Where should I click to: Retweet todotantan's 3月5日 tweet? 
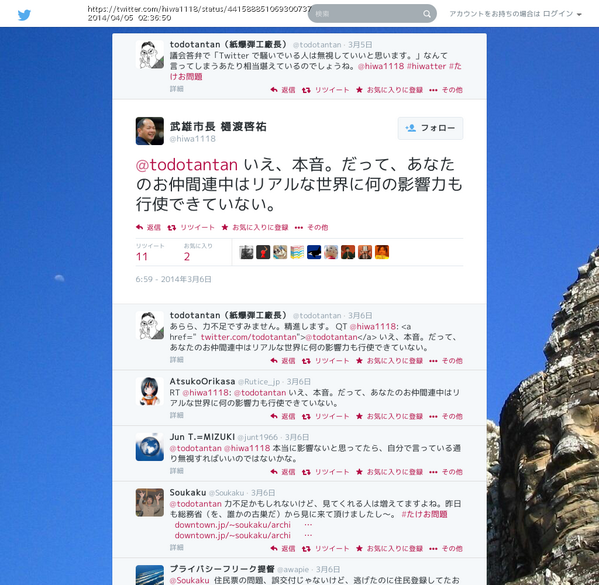pos(325,90)
